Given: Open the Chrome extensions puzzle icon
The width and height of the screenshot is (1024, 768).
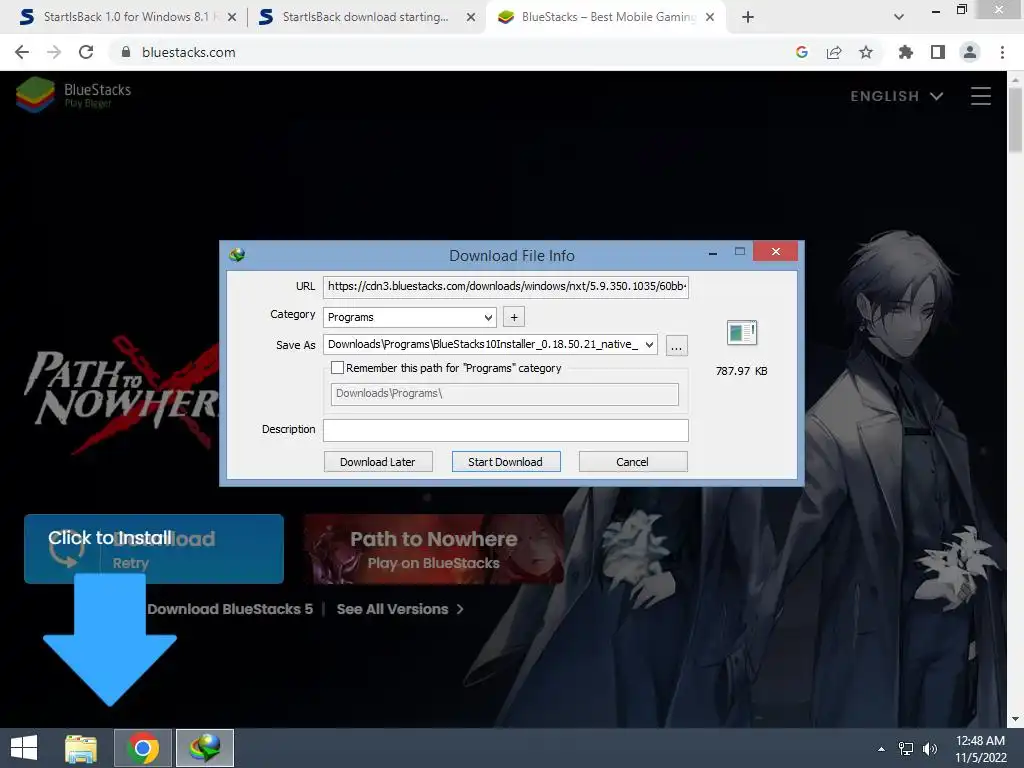Looking at the screenshot, I should (x=906, y=52).
